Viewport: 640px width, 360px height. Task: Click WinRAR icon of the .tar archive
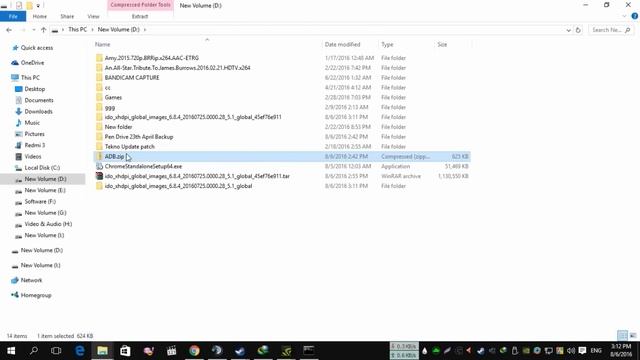[99, 176]
